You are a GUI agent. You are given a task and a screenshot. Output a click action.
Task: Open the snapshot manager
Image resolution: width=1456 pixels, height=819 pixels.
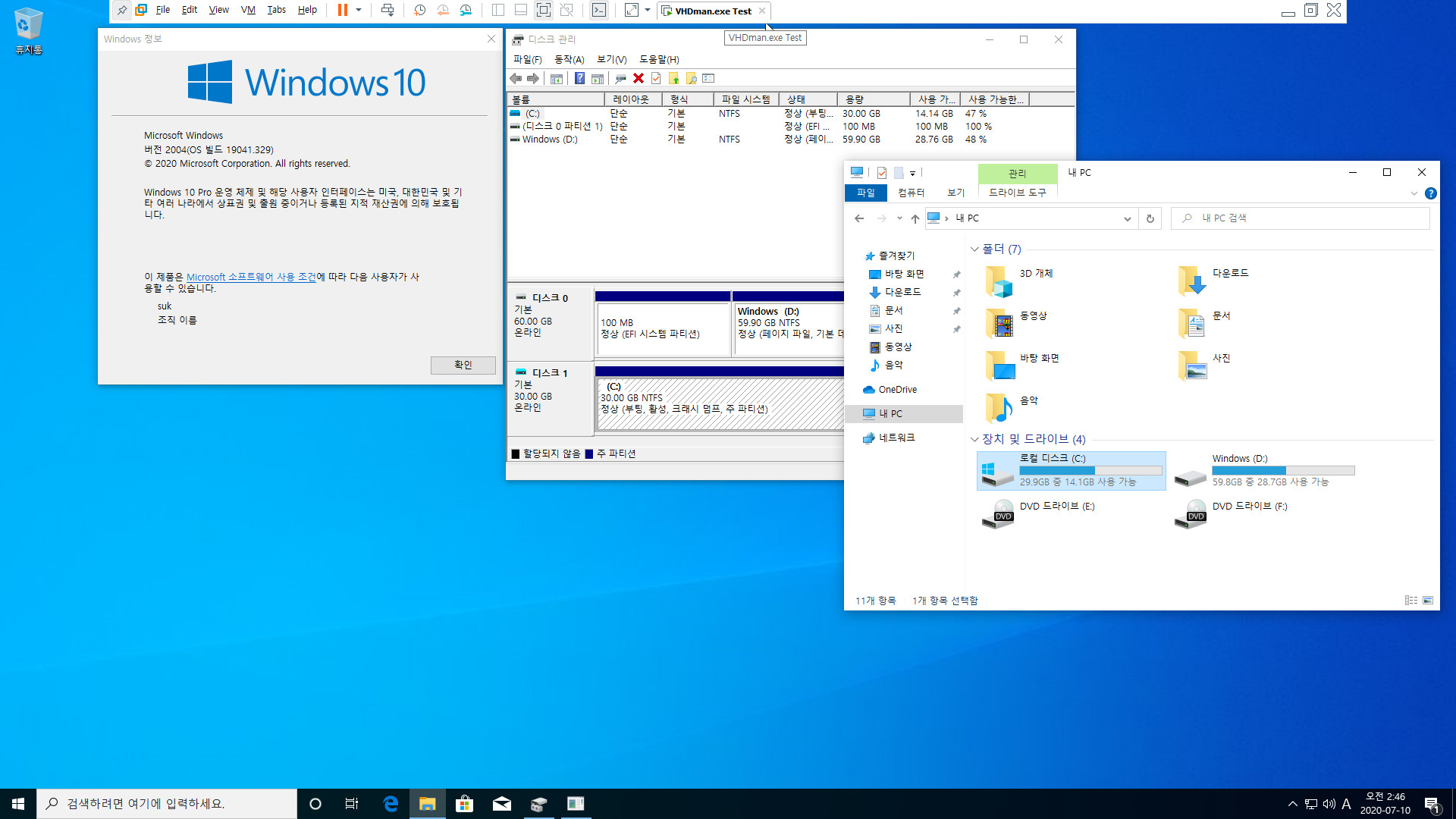466,10
